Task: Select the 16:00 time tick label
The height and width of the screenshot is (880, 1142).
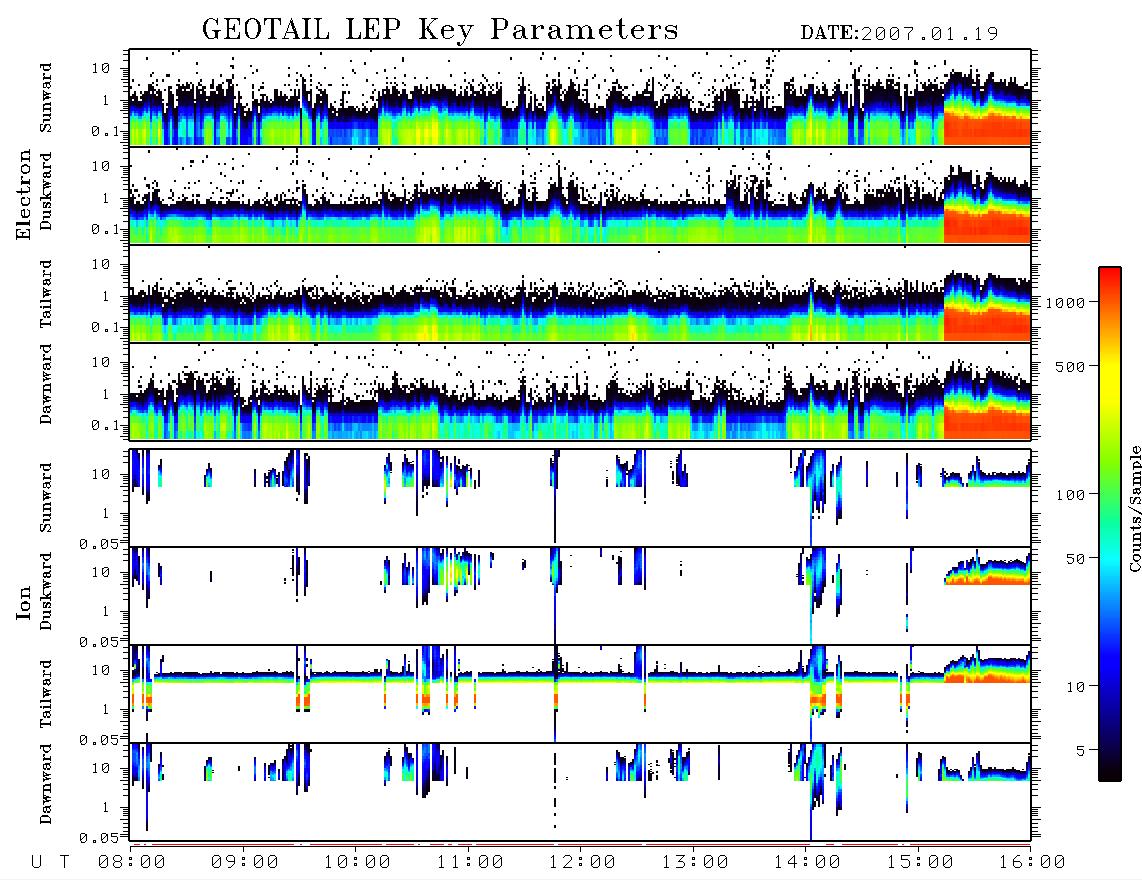Action: pos(1032,862)
